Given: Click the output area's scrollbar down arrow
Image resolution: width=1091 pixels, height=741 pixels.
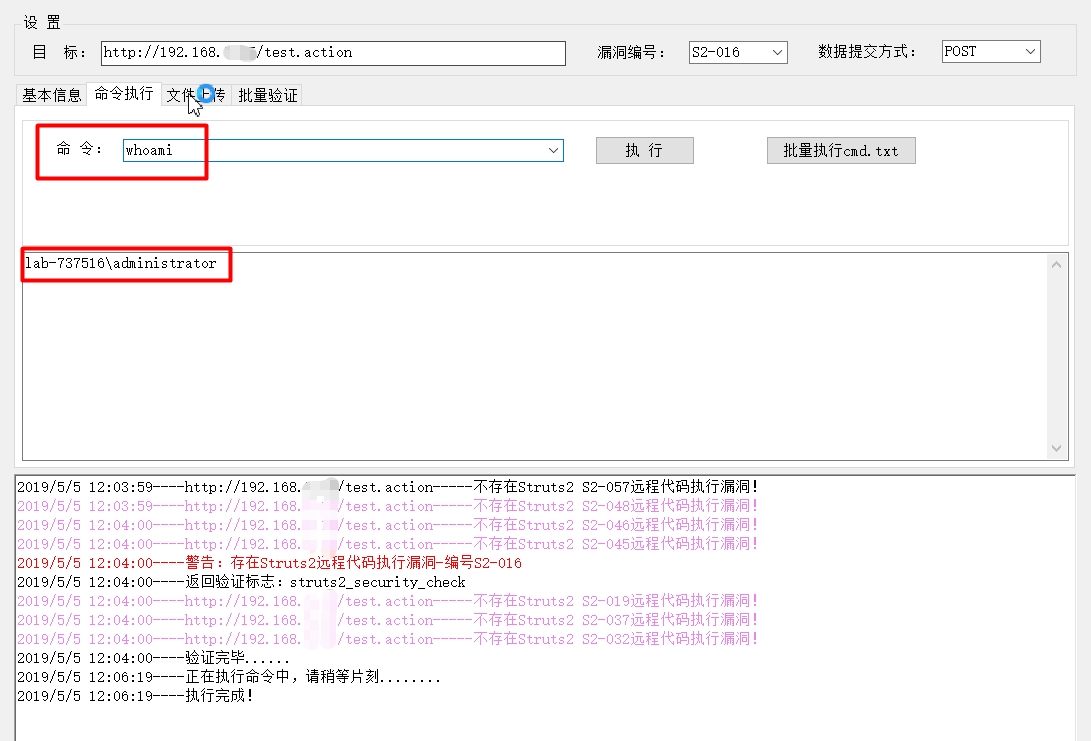Looking at the screenshot, I should coord(1057,448).
